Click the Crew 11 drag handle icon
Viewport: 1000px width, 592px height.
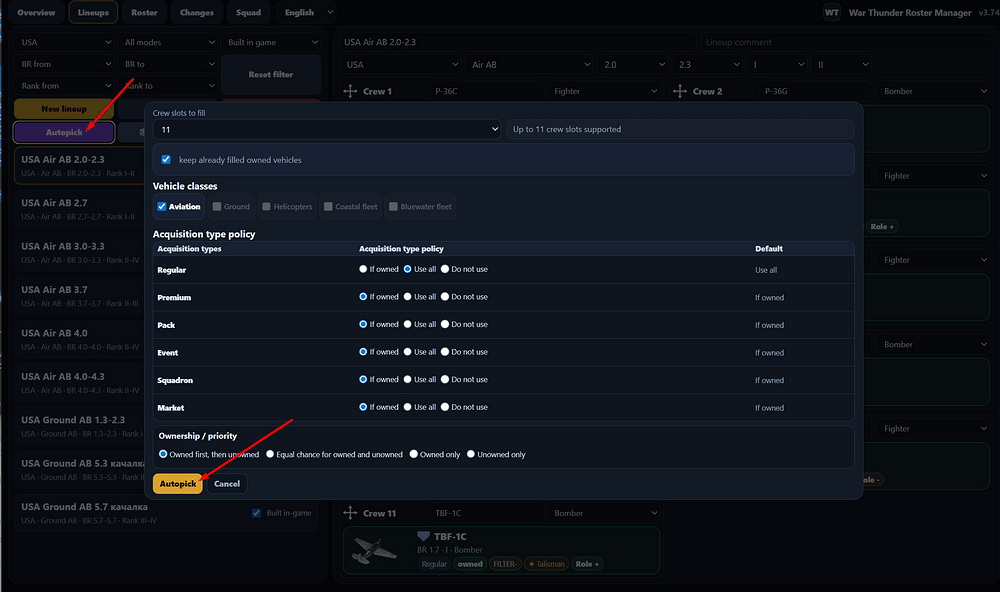coord(350,513)
